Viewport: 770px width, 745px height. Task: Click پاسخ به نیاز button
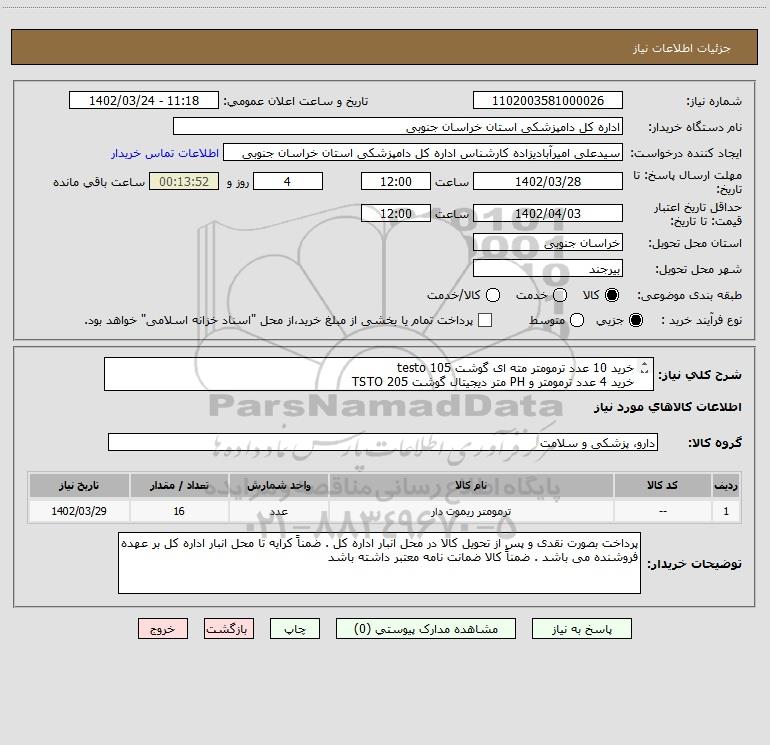[x=582, y=629]
